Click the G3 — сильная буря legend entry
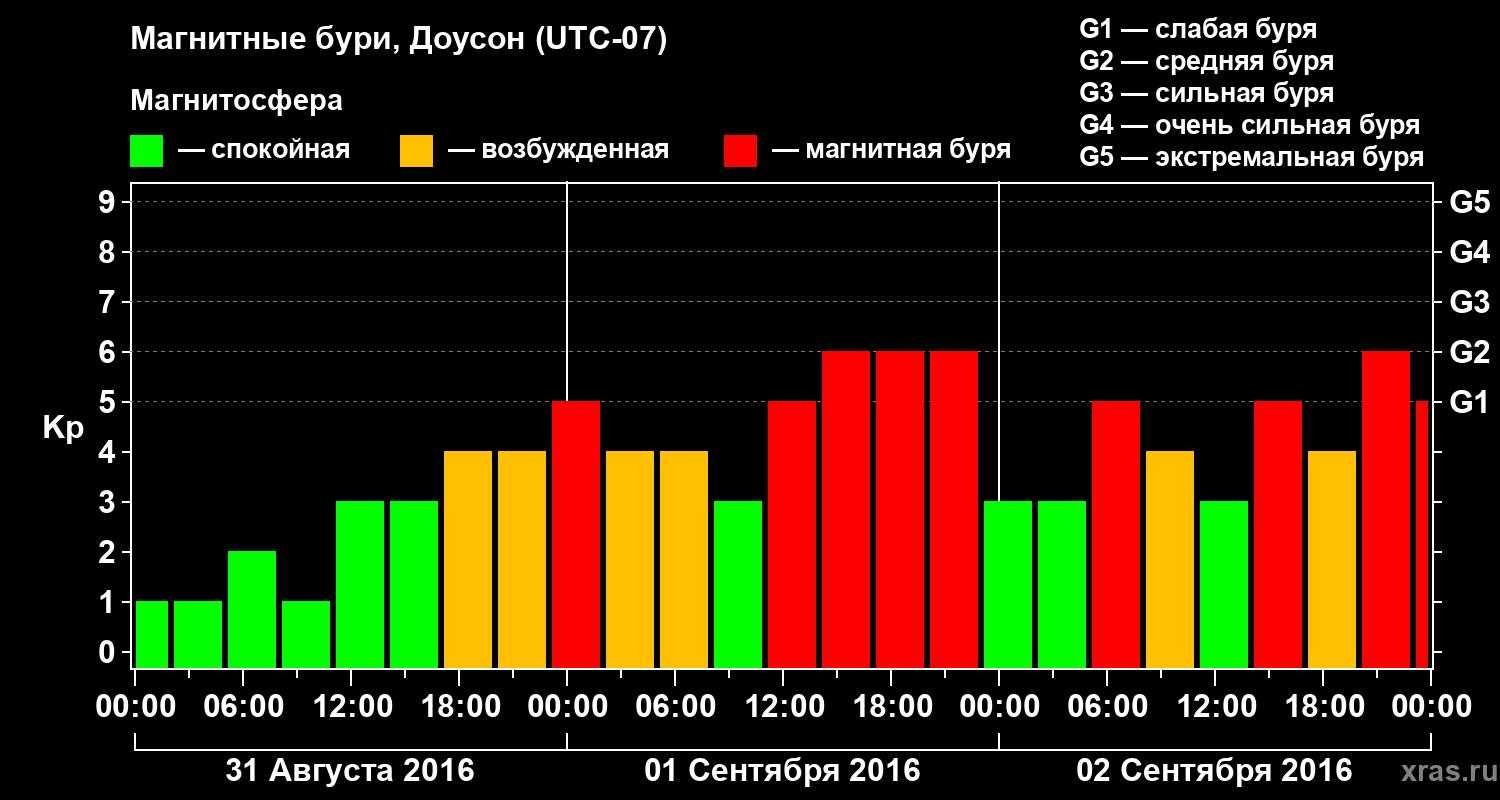The image size is (1500, 800). pyautogui.click(x=1207, y=93)
